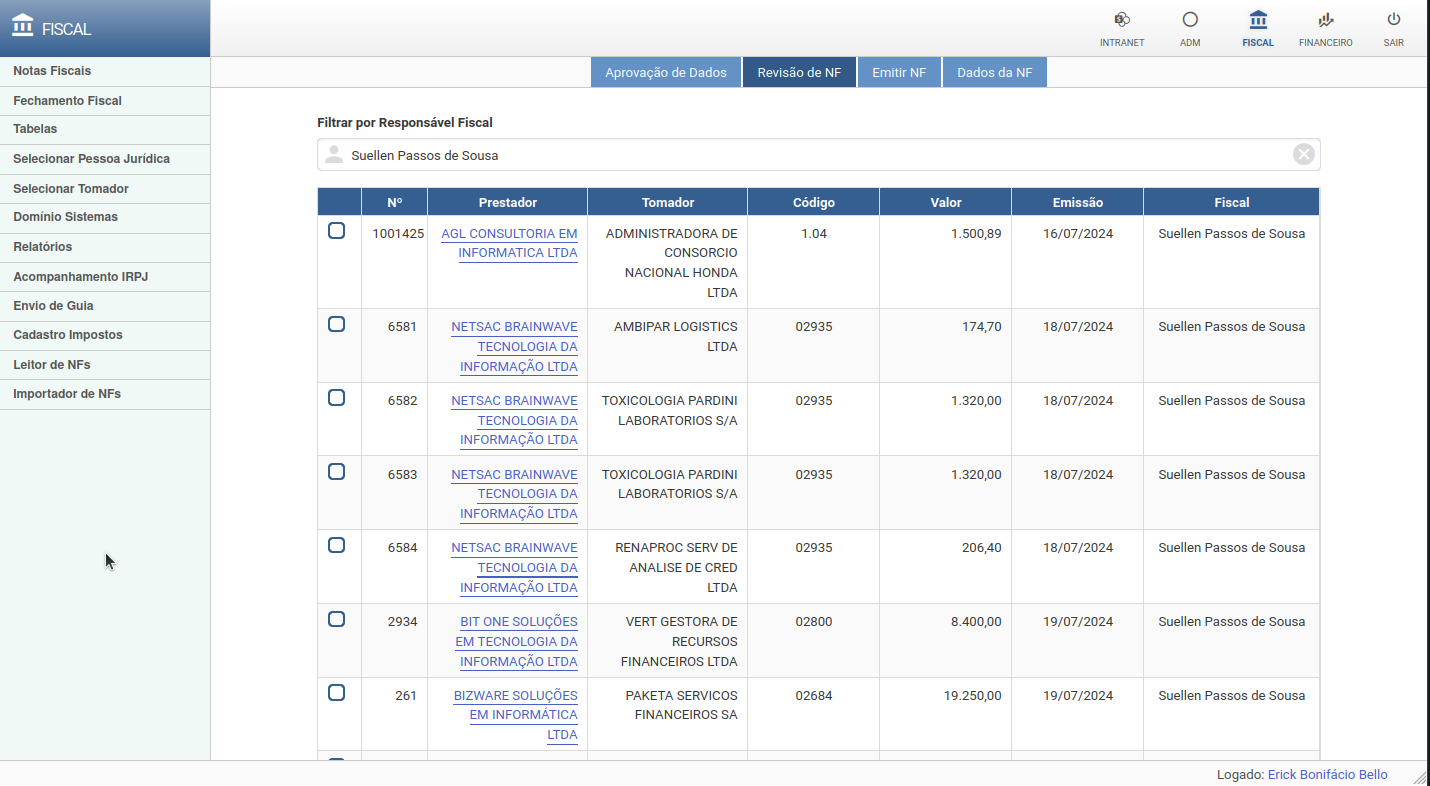Open Fechamento Fiscal in sidebar
This screenshot has width=1430, height=786.
[x=105, y=101]
